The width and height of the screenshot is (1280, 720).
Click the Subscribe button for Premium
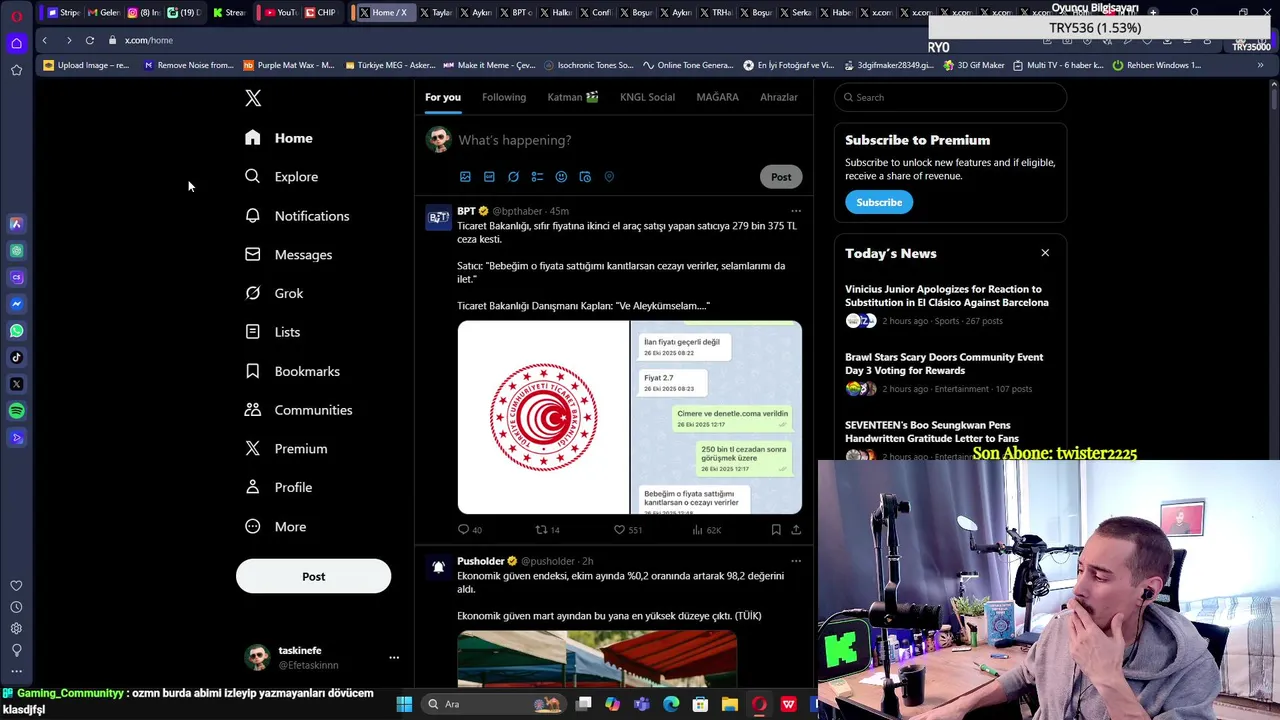click(x=879, y=202)
